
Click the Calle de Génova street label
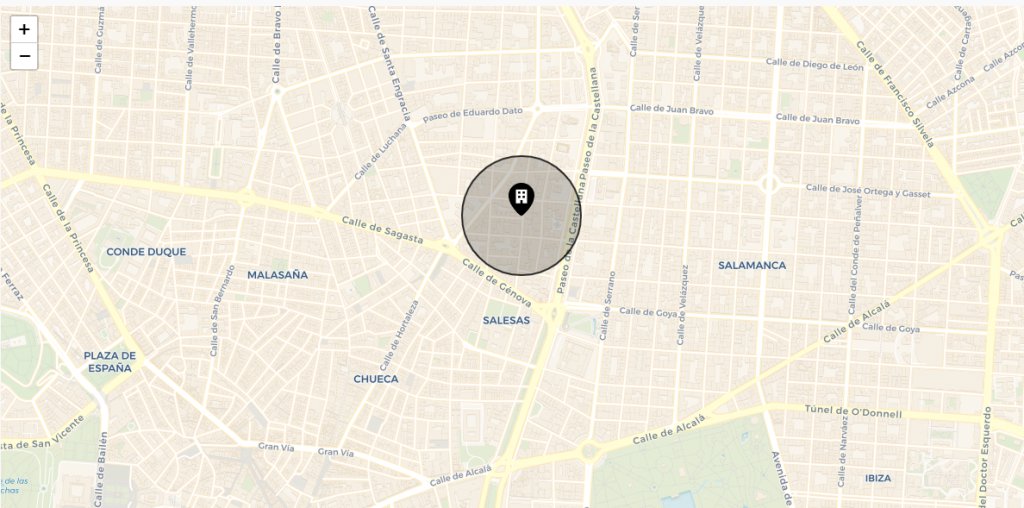(x=496, y=283)
